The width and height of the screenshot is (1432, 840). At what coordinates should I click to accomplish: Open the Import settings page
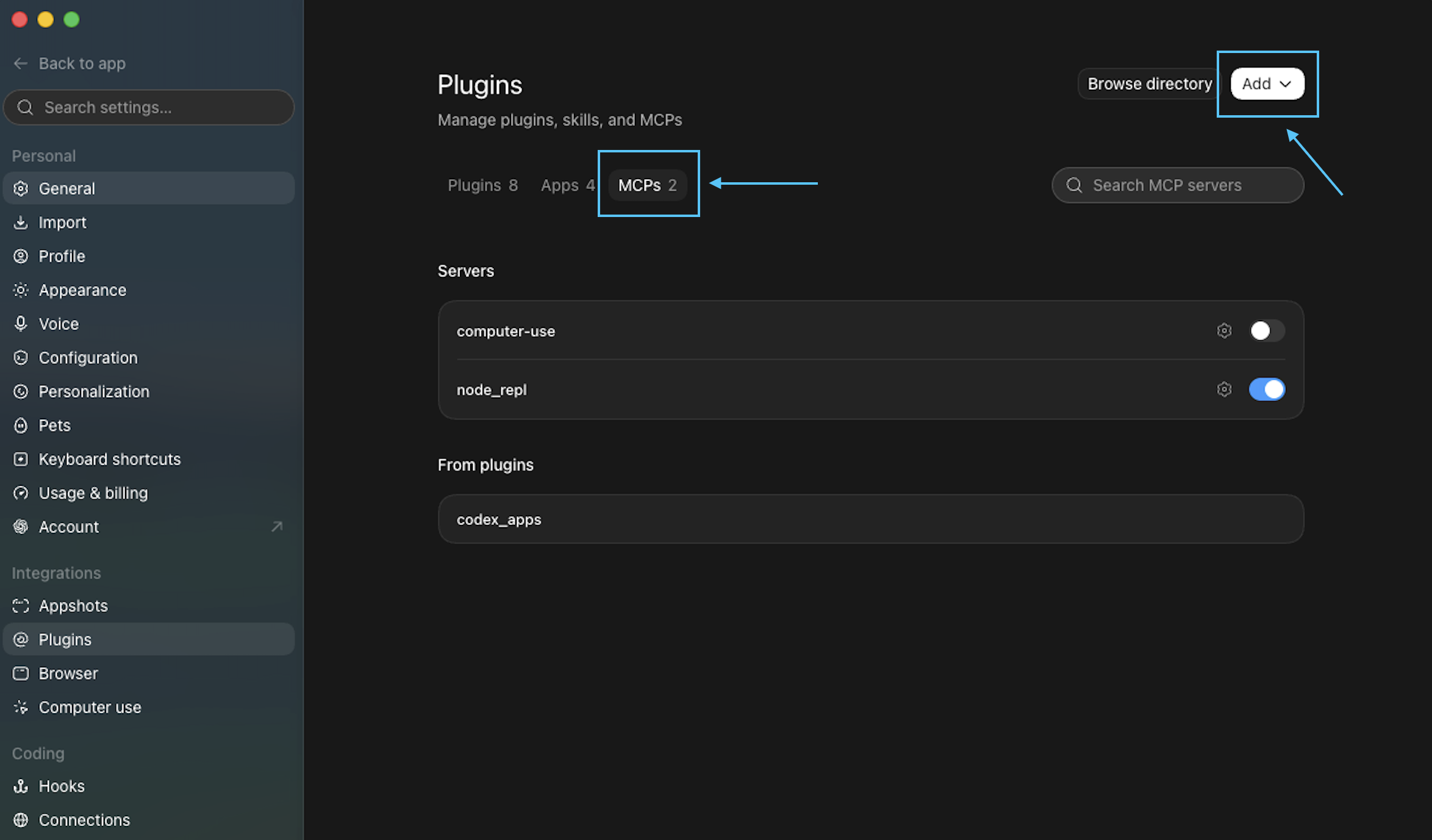click(x=148, y=222)
